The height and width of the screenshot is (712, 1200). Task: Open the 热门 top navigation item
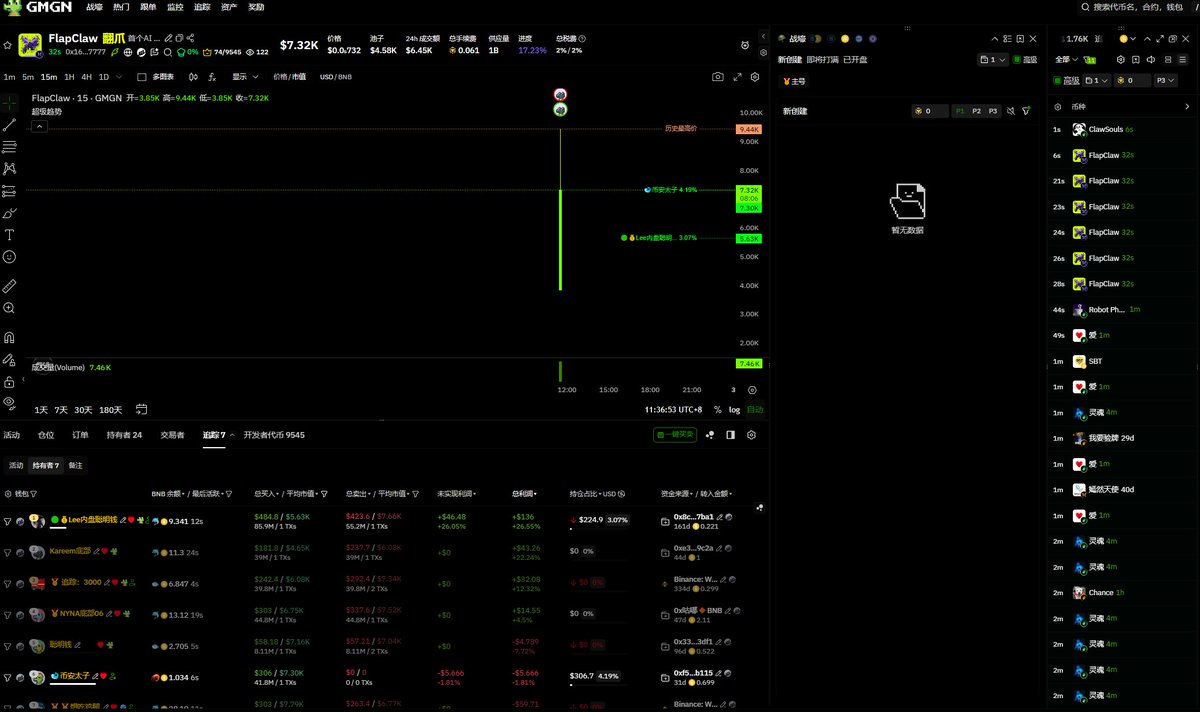[121, 7]
